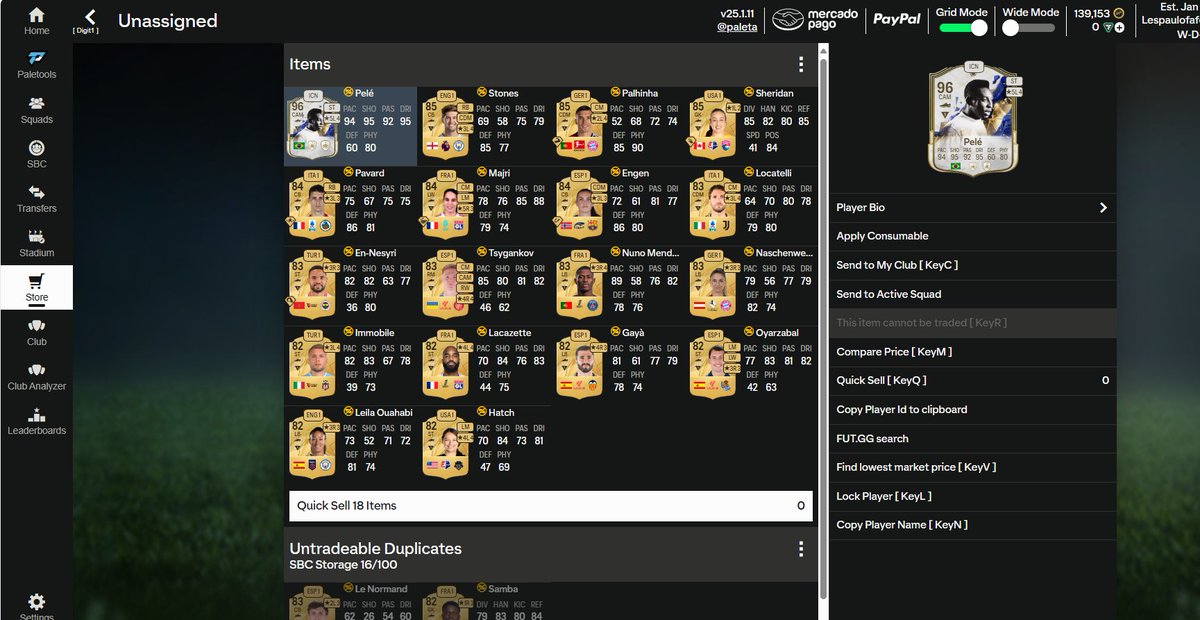Select Quick Sell for Pelé
Image resolution: width=1200 pixels, height=620 pixels.
tap(972, 381)
